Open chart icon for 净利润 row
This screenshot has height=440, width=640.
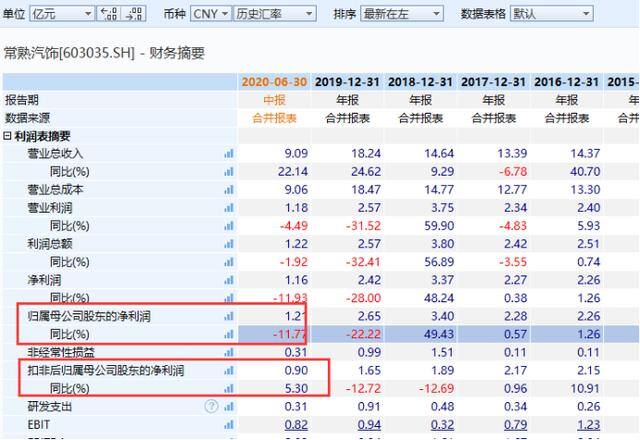[229, 280]
